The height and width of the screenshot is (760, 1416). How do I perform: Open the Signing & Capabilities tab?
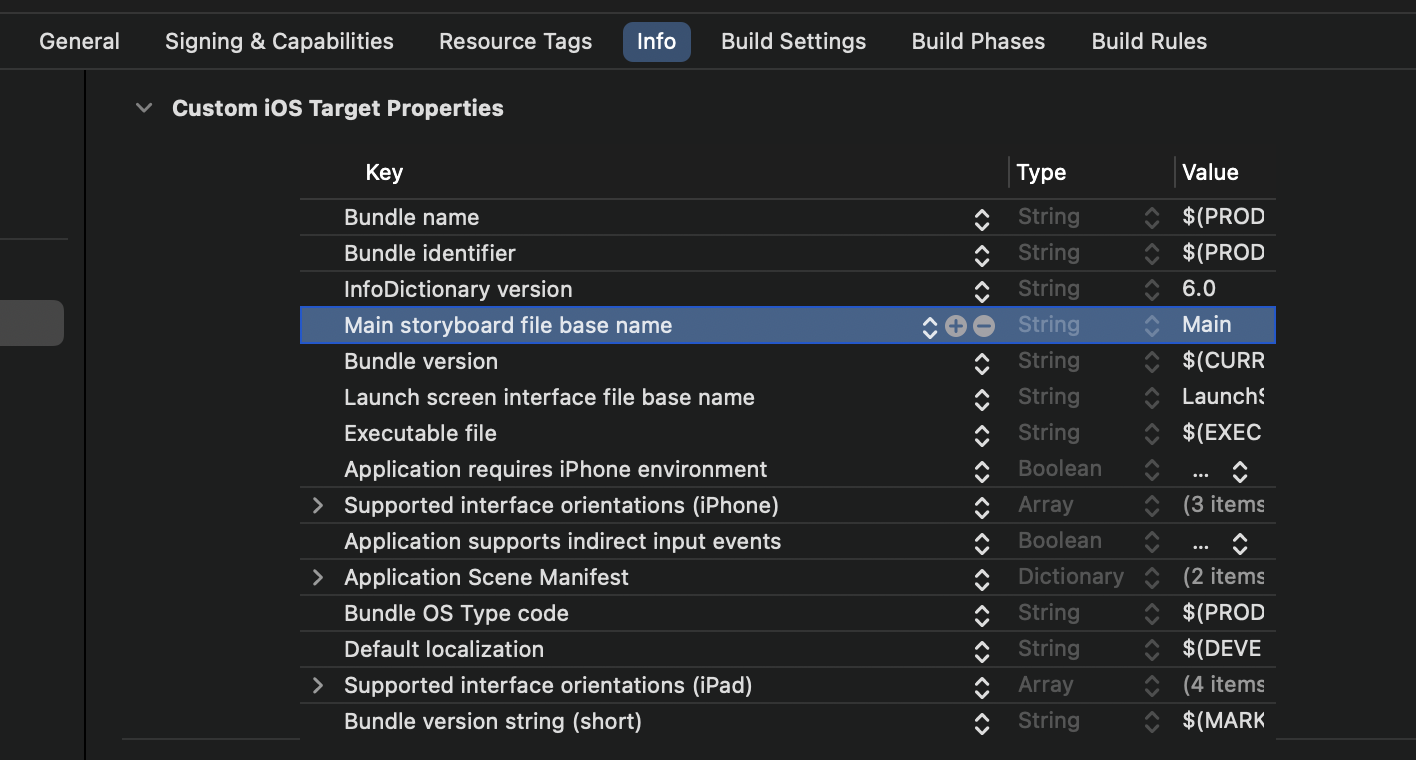click(x=279, y=42)
